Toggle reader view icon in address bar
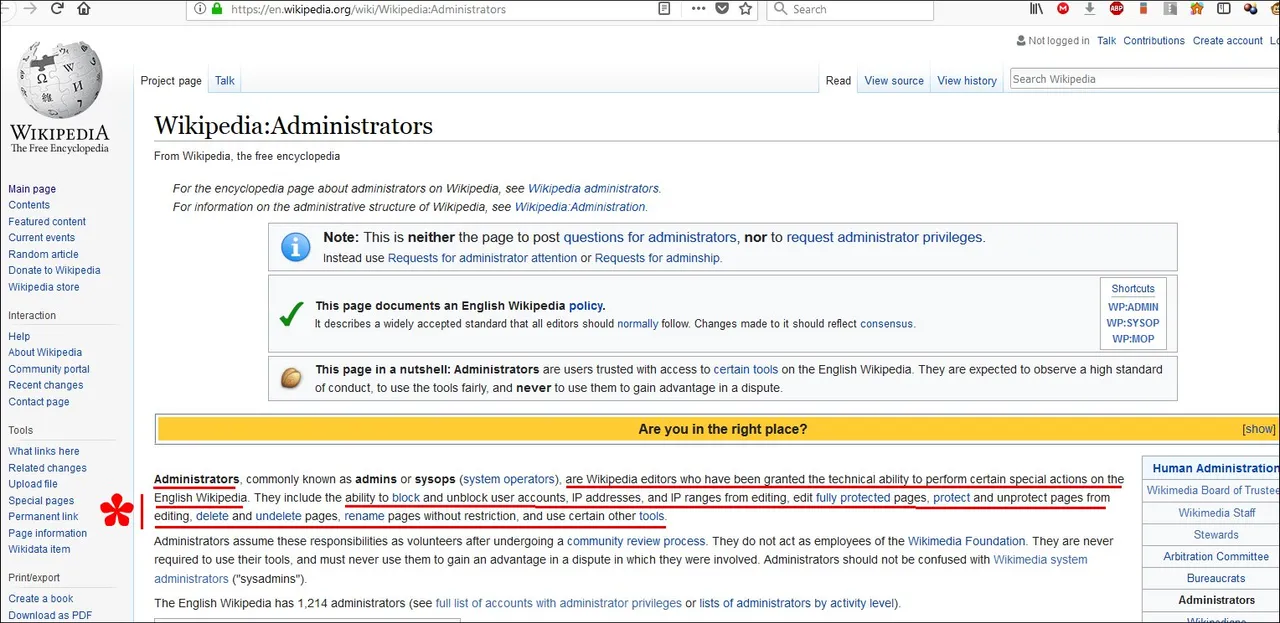 [664, 9]
